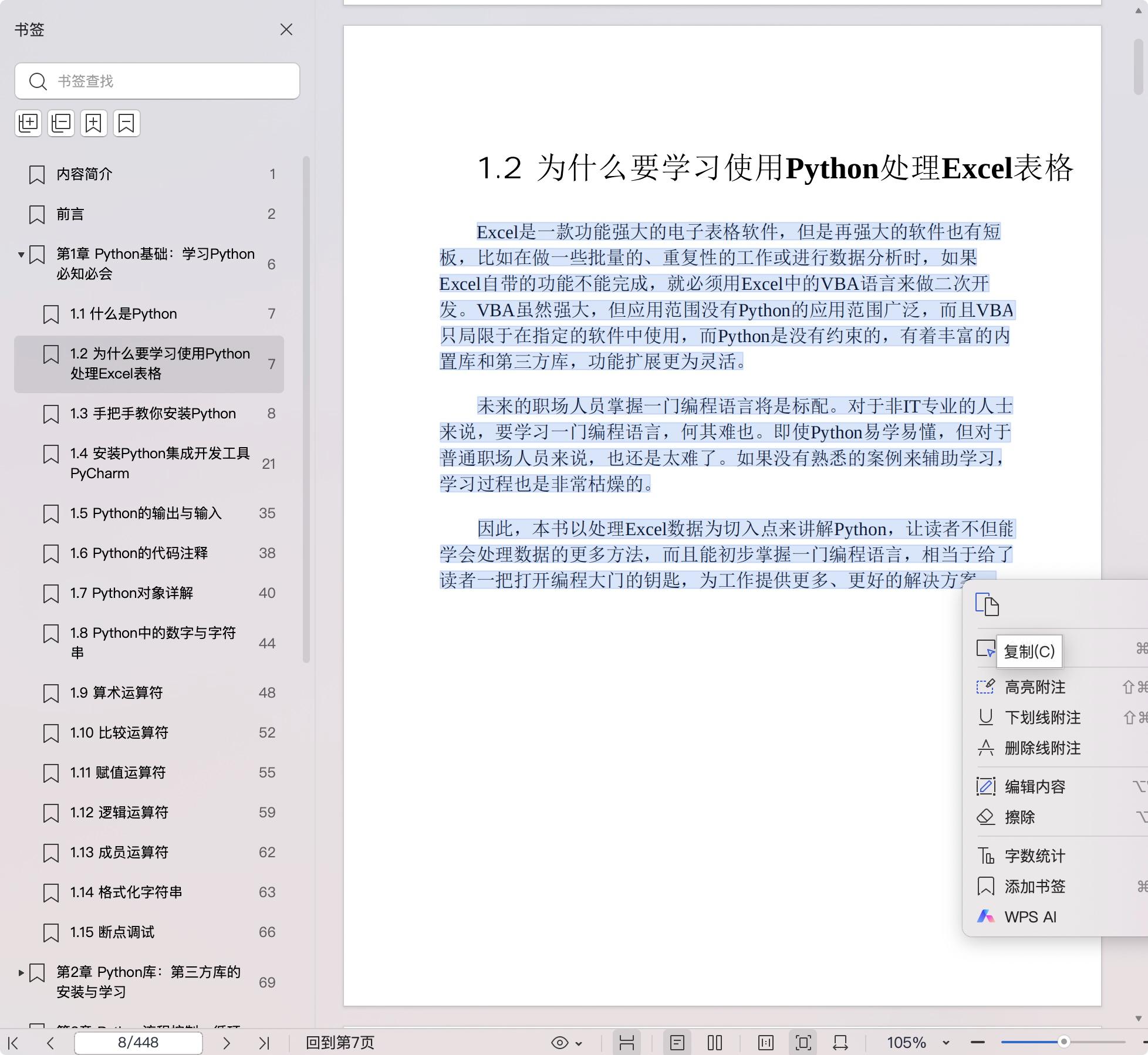Image resolution: width=1148 pixels, height=1055 pixels.
Task: Click the actual size 1:1 icon
Action: pyautogui.click(x=765, y=1043)
